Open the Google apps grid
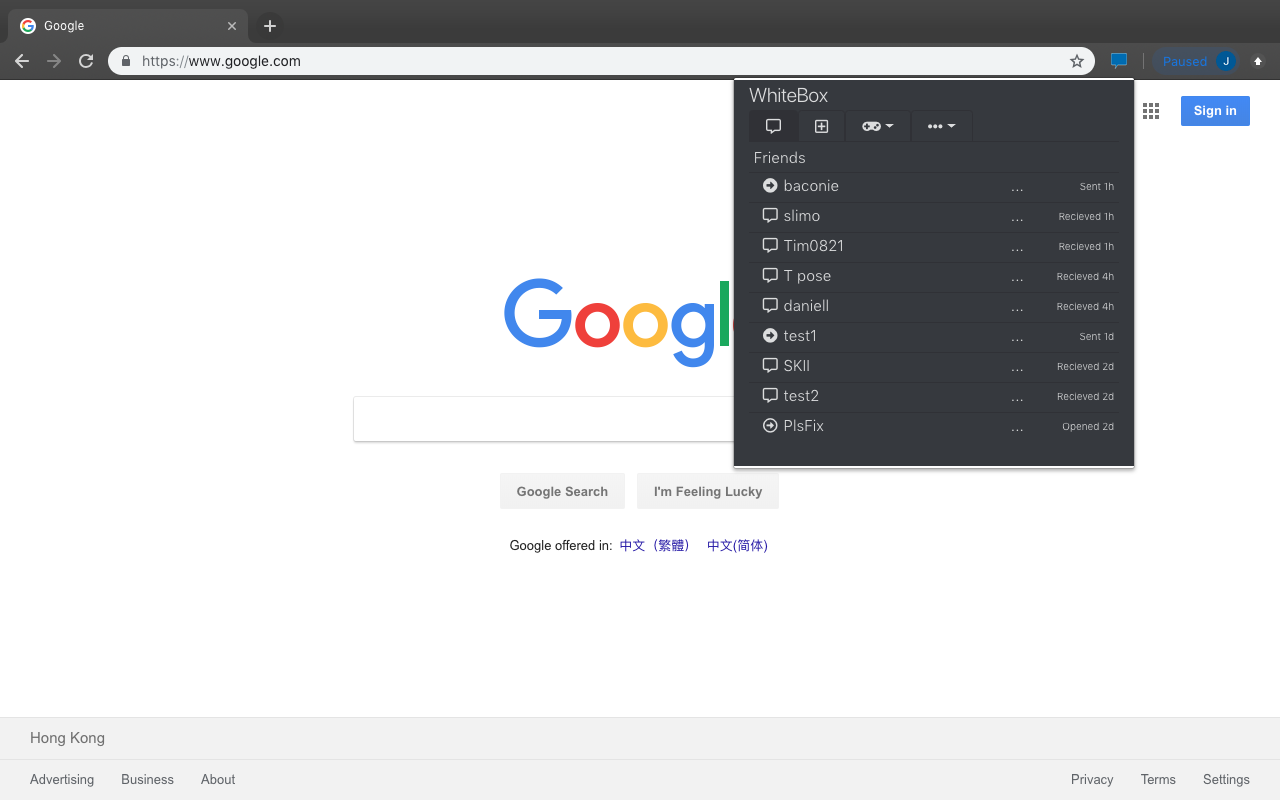Viewport: 1280px width, 800px height. (x=1151, y=111)
